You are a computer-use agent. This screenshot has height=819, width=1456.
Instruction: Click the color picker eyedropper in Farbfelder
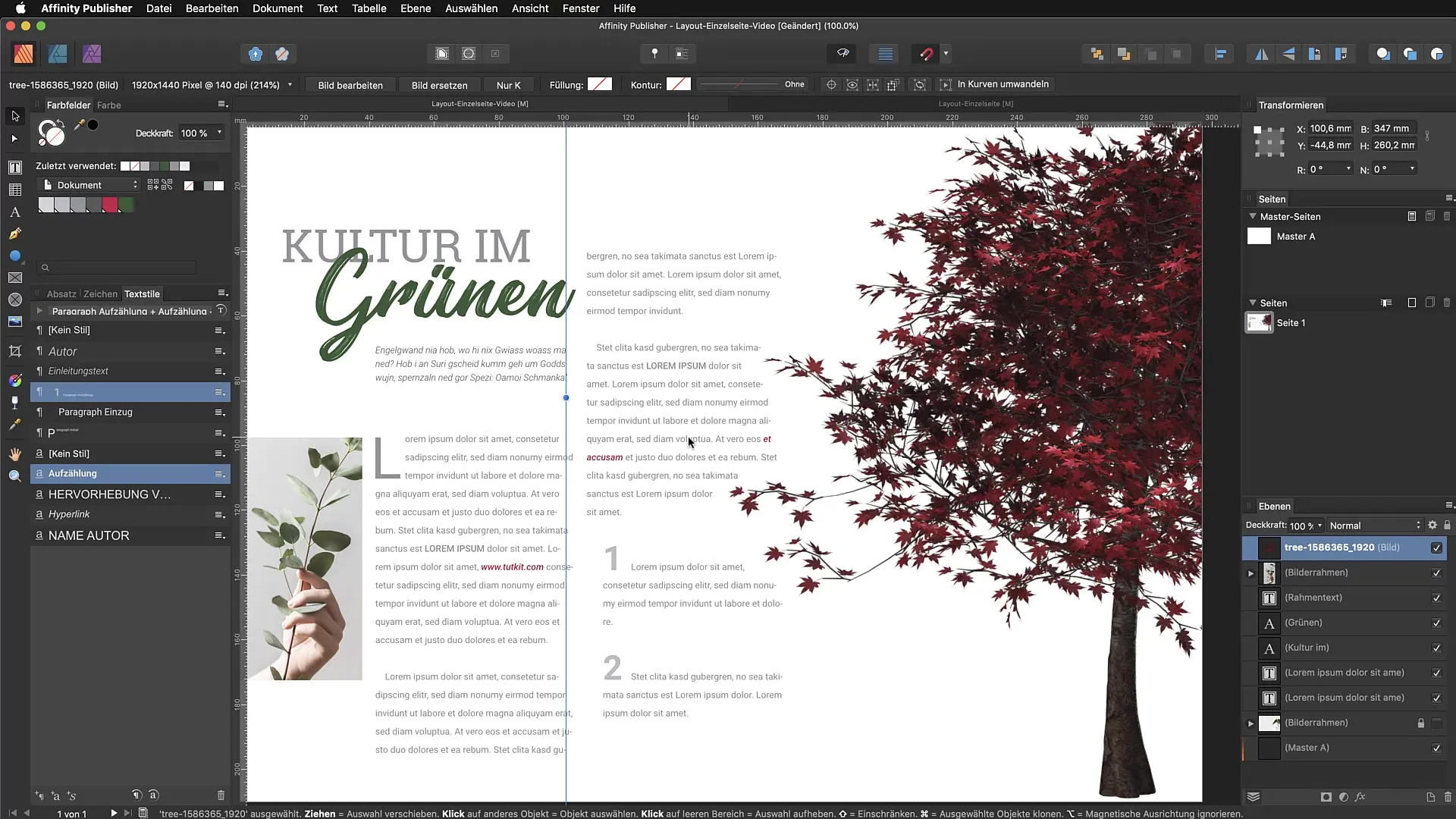click(x=79, y=125)
